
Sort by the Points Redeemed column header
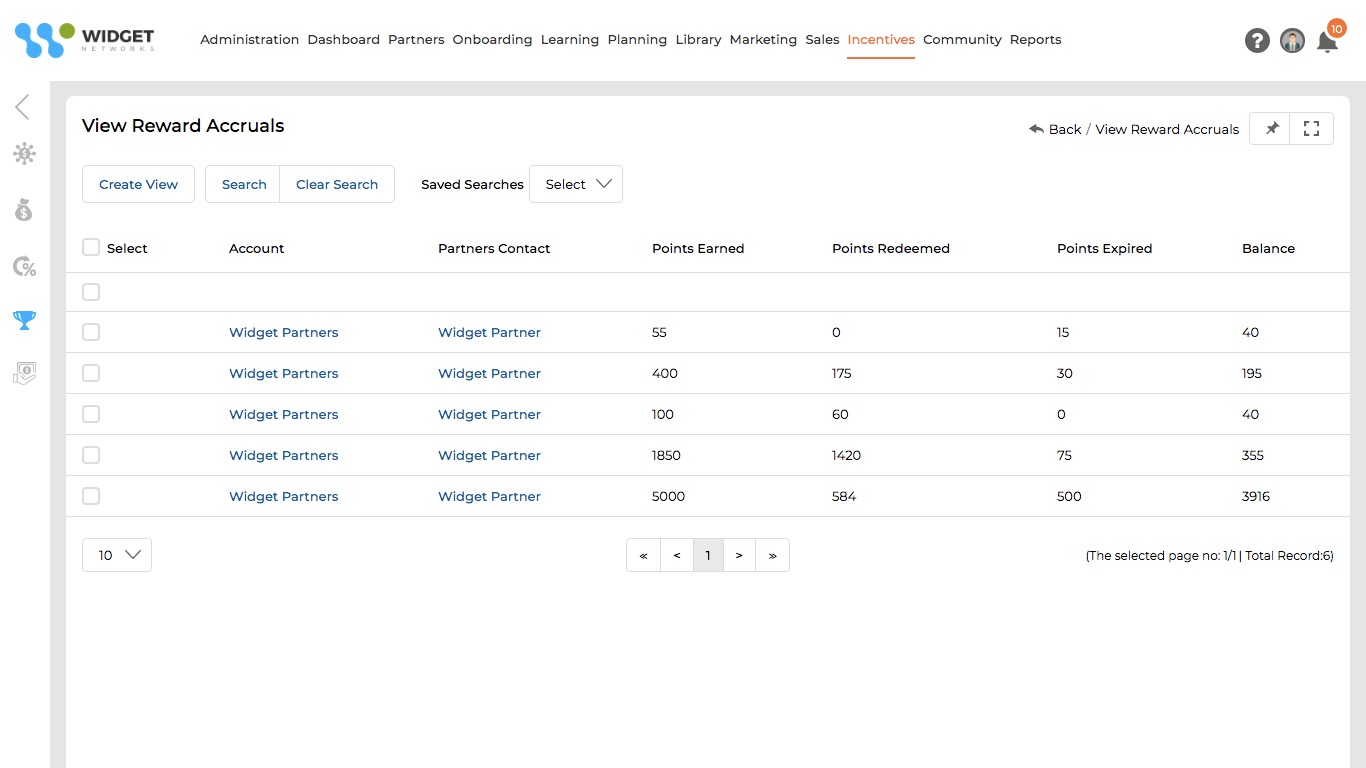[x=891, y=248]
